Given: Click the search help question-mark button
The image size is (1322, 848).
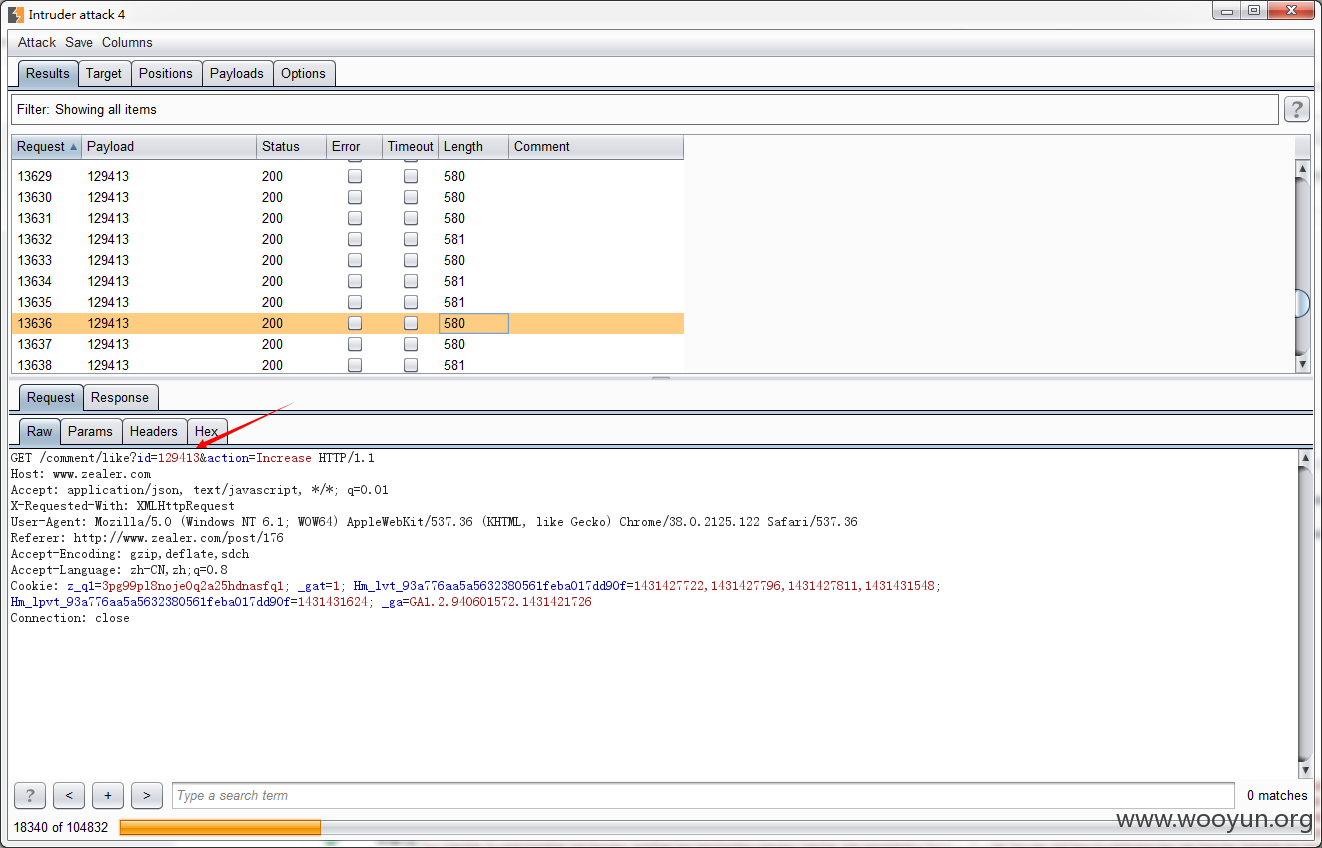Looking at the screenshot, I should tap(30, 796).
